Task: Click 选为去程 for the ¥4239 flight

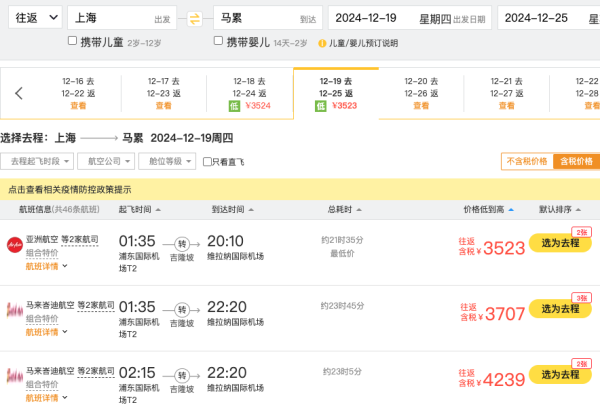Action: coord(560,374)
